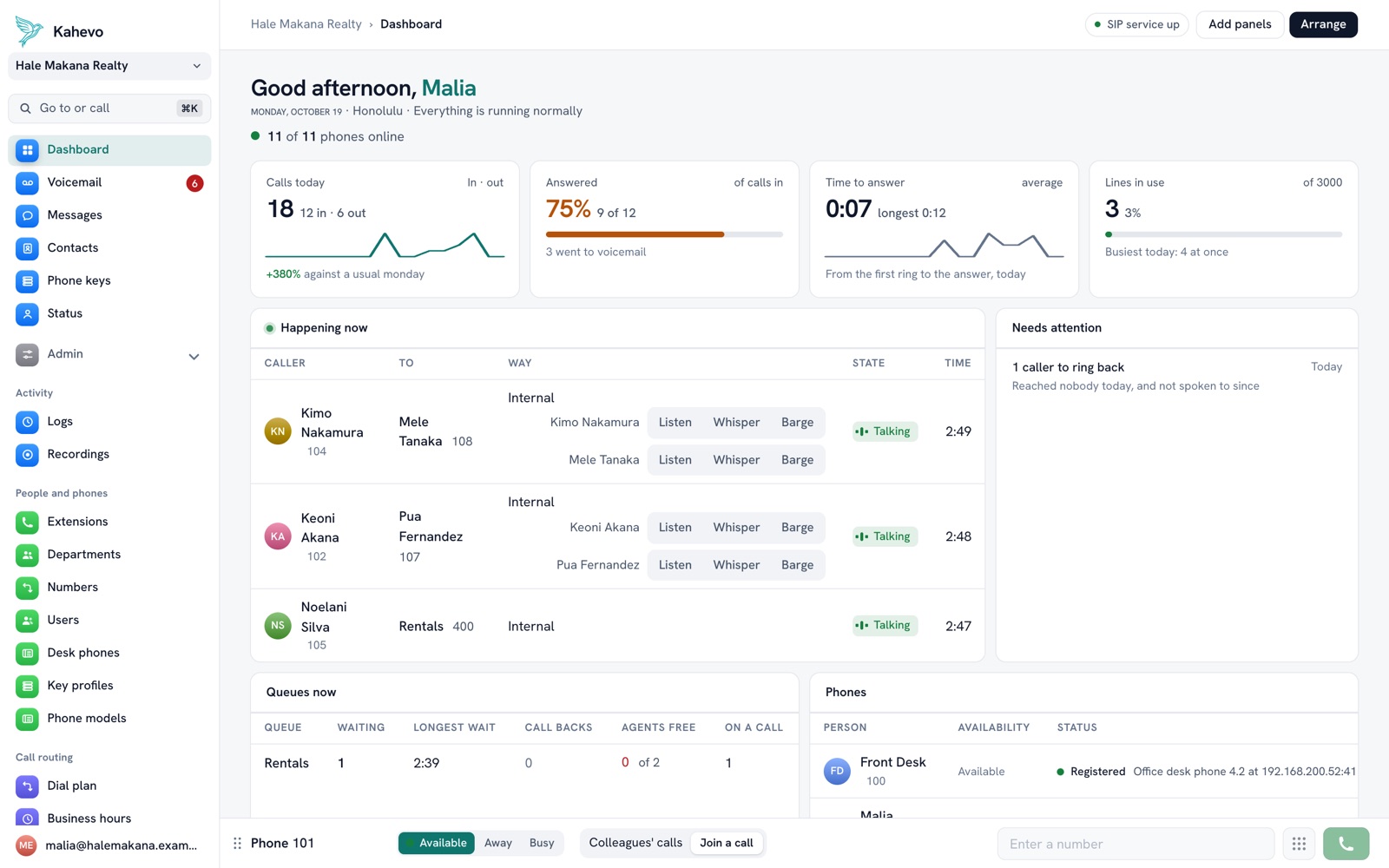This screenshot has height=868, width=1389.
Task: Open the Hale Makana Realty organization dropdown
Action: [109, 66]
